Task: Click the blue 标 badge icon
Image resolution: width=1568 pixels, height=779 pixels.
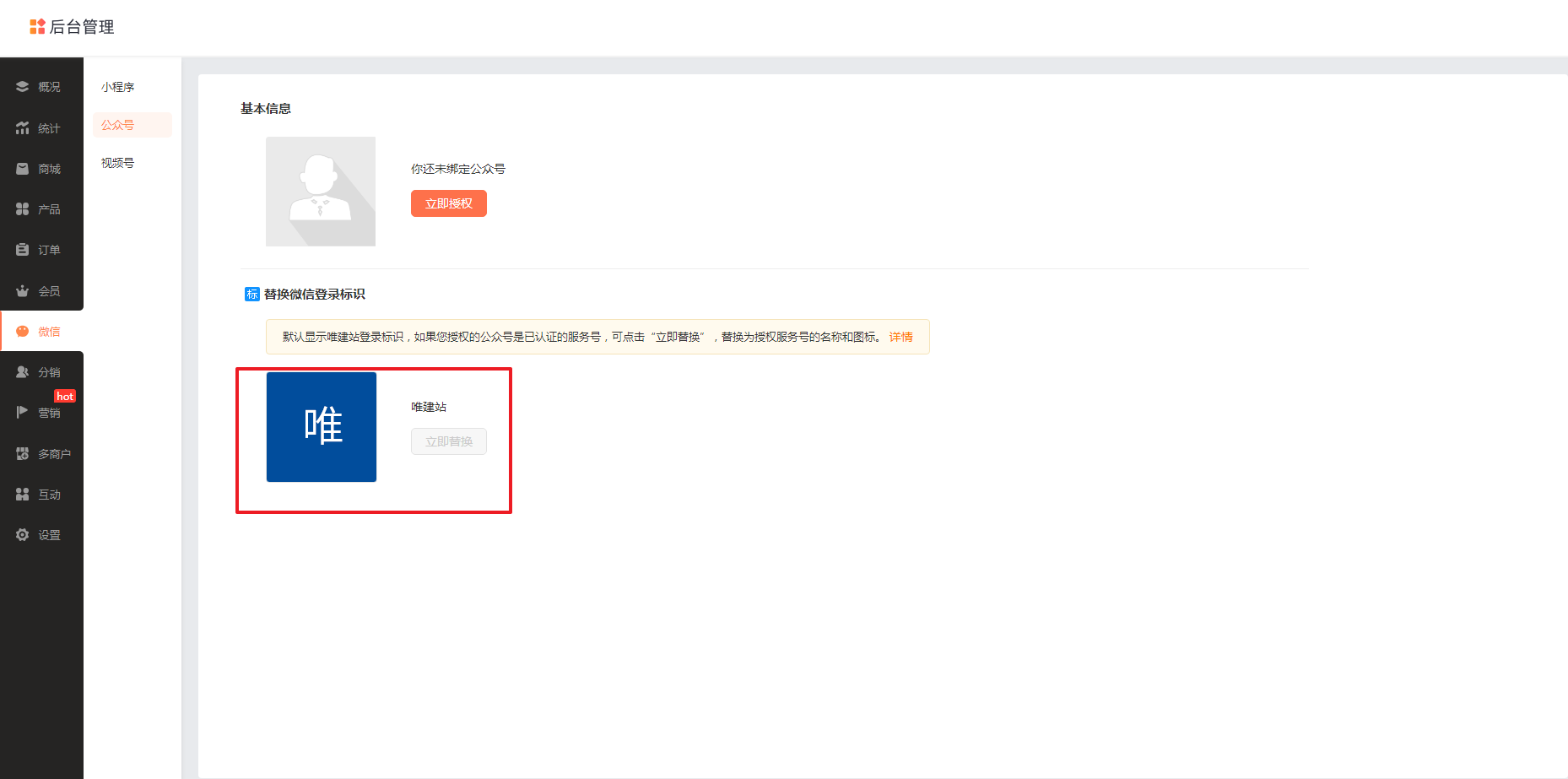Action: coord(252,295)
